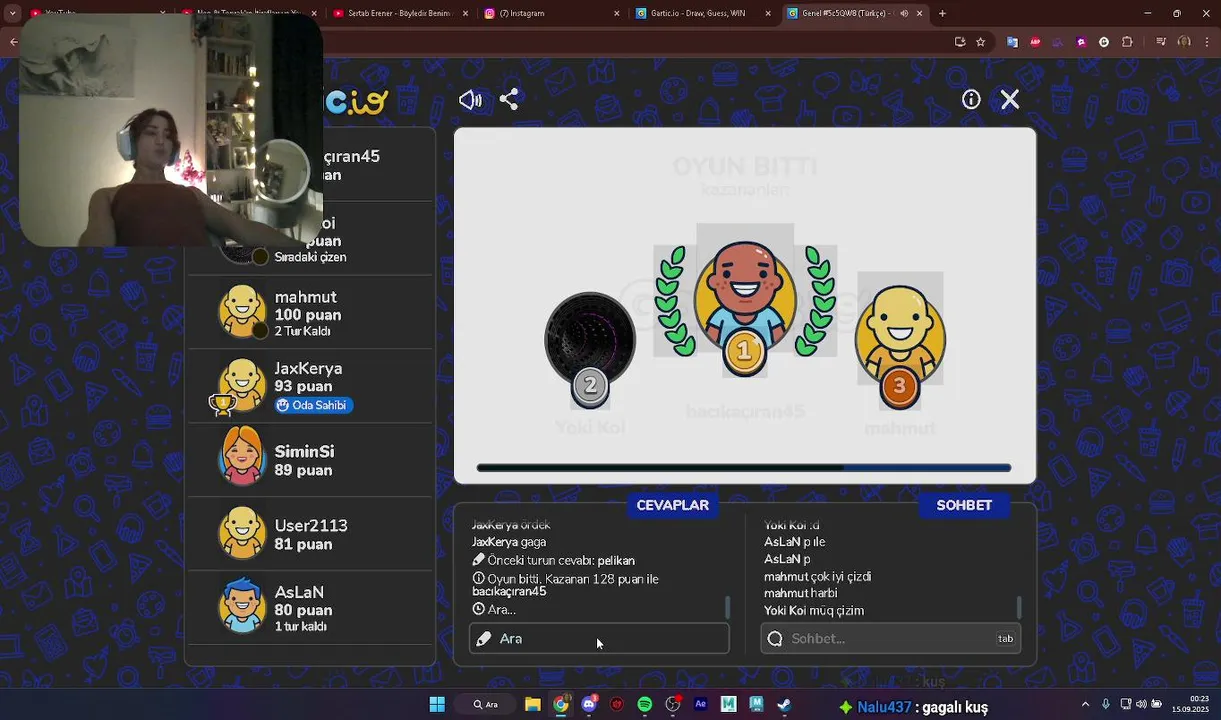Click 'Önceki turun cevabı: pelikan' line
The image size is (1221, 720).
[553, 560]
